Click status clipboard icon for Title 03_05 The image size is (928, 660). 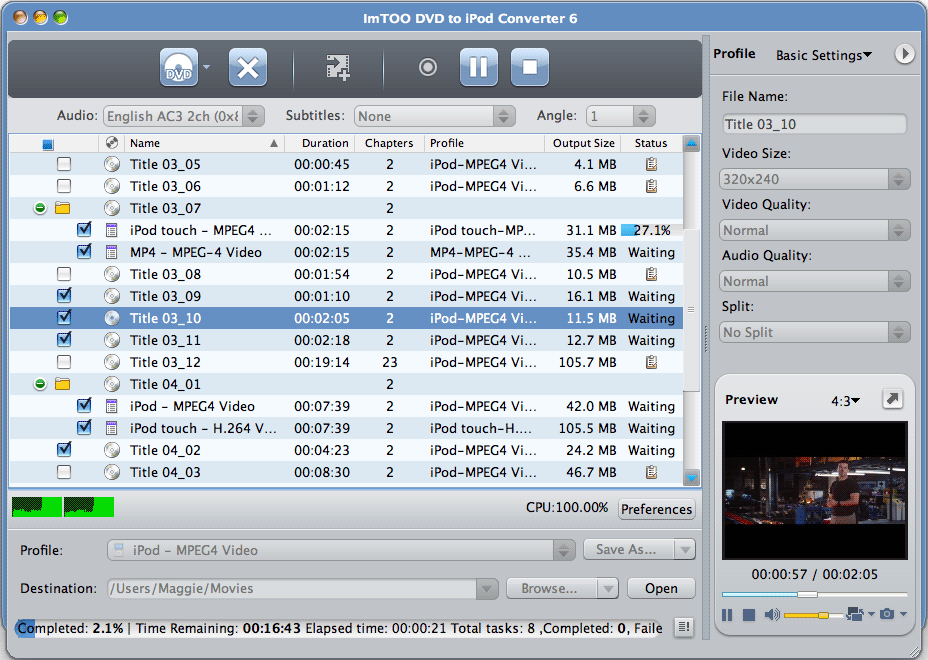[651, 165]
